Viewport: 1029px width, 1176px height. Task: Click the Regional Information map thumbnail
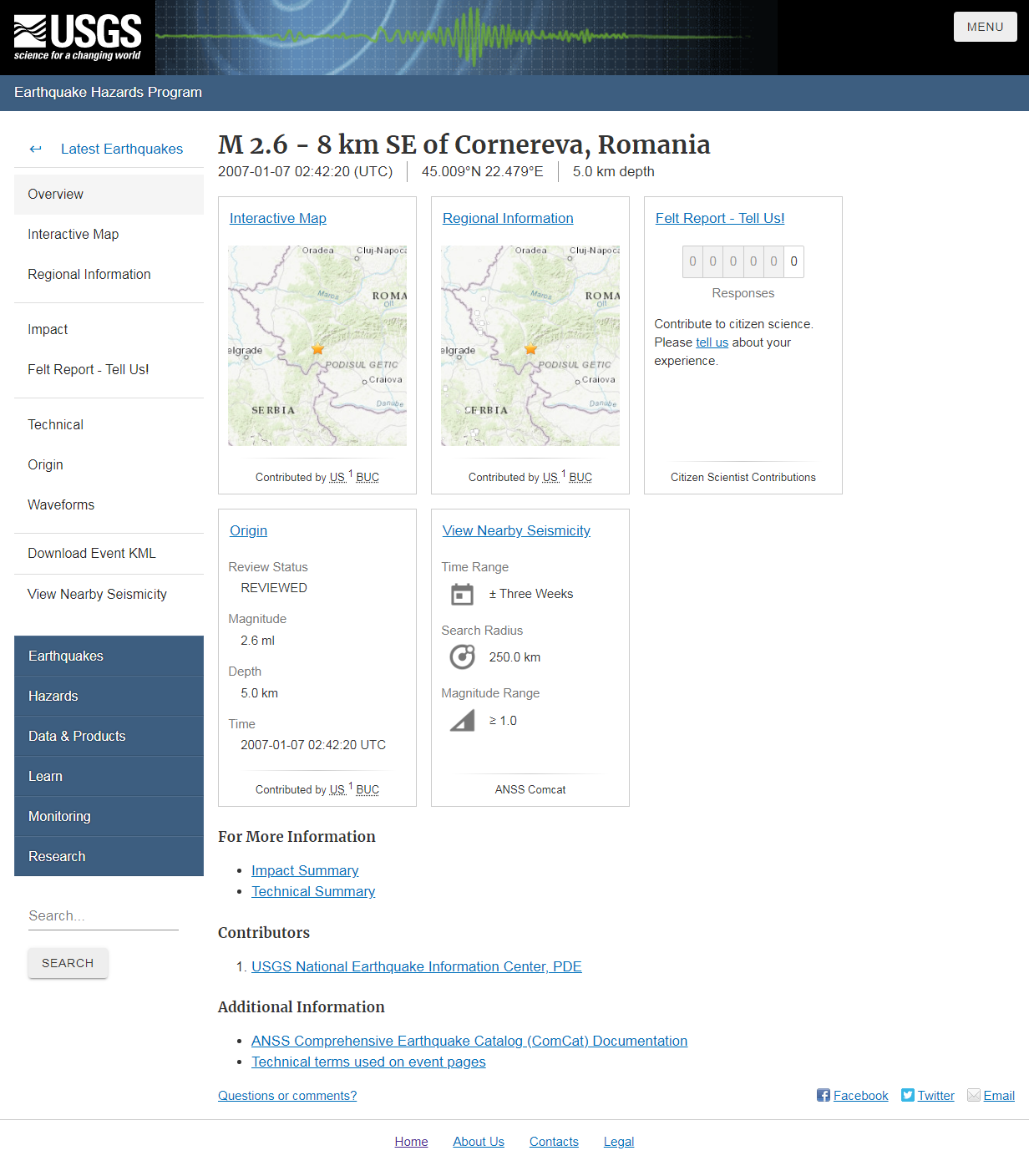pos(530,345)
